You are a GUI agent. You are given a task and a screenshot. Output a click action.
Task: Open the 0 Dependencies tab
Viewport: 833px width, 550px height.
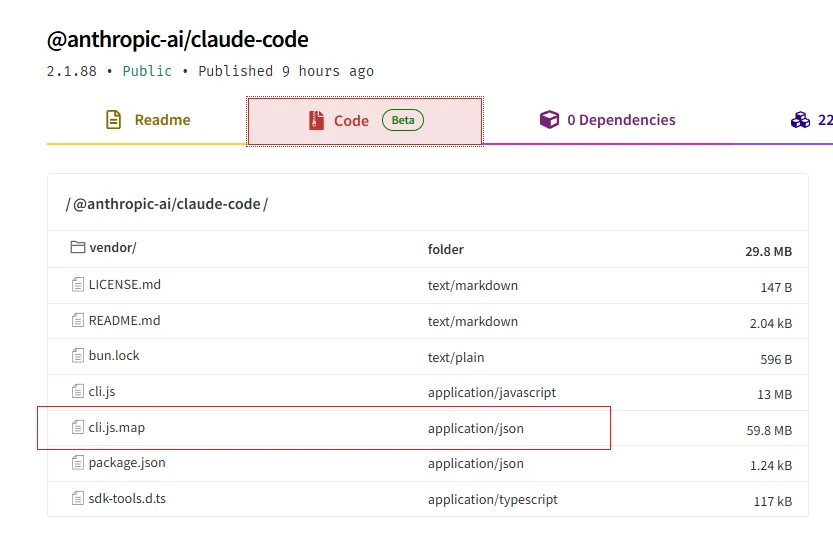pyautogui.click(x=620, y=120)
